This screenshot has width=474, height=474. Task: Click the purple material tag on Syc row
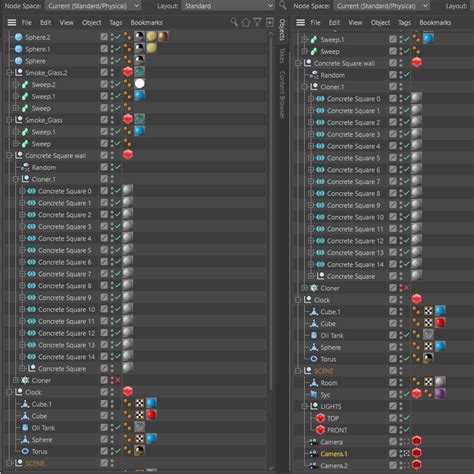coord(440,394)
